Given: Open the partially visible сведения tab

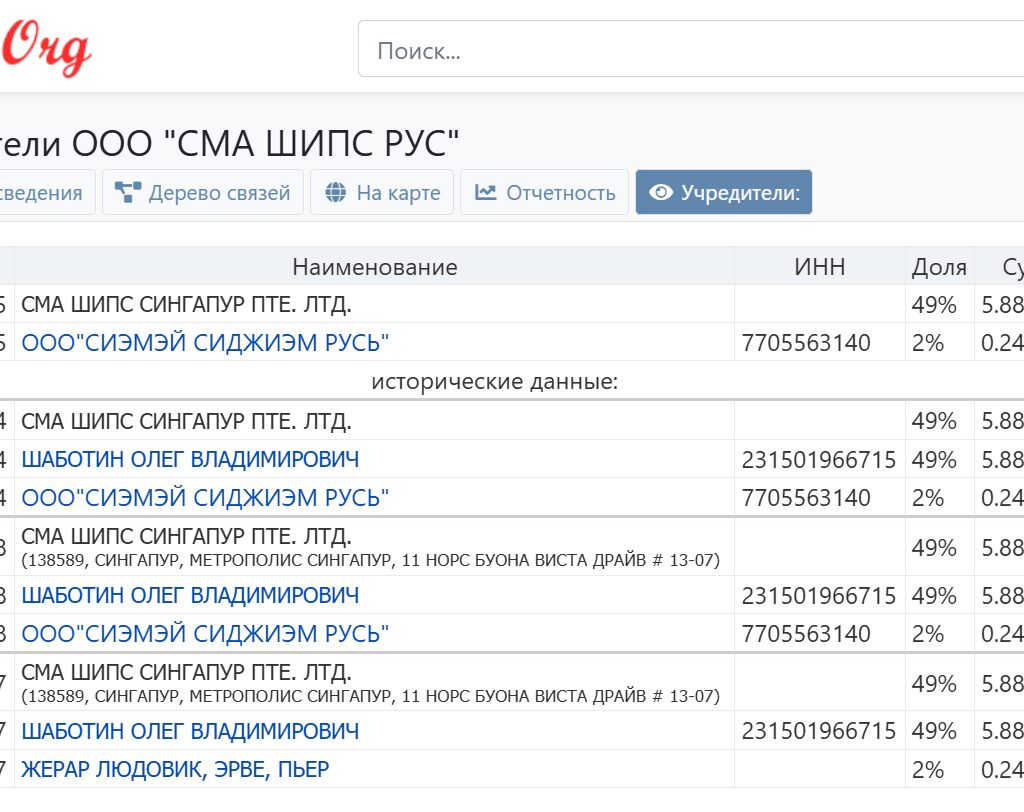Looking at the screenshot, I should tap(42, 192).
